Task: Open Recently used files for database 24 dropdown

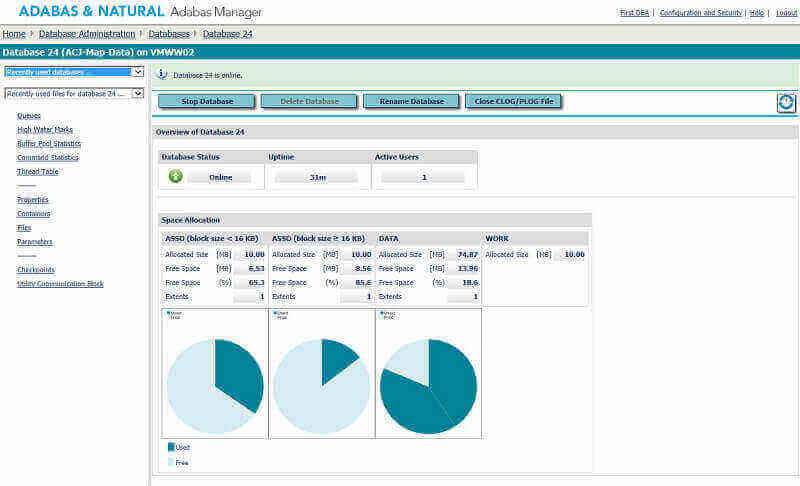Action: pyautogui.click(x=74, y=93)
